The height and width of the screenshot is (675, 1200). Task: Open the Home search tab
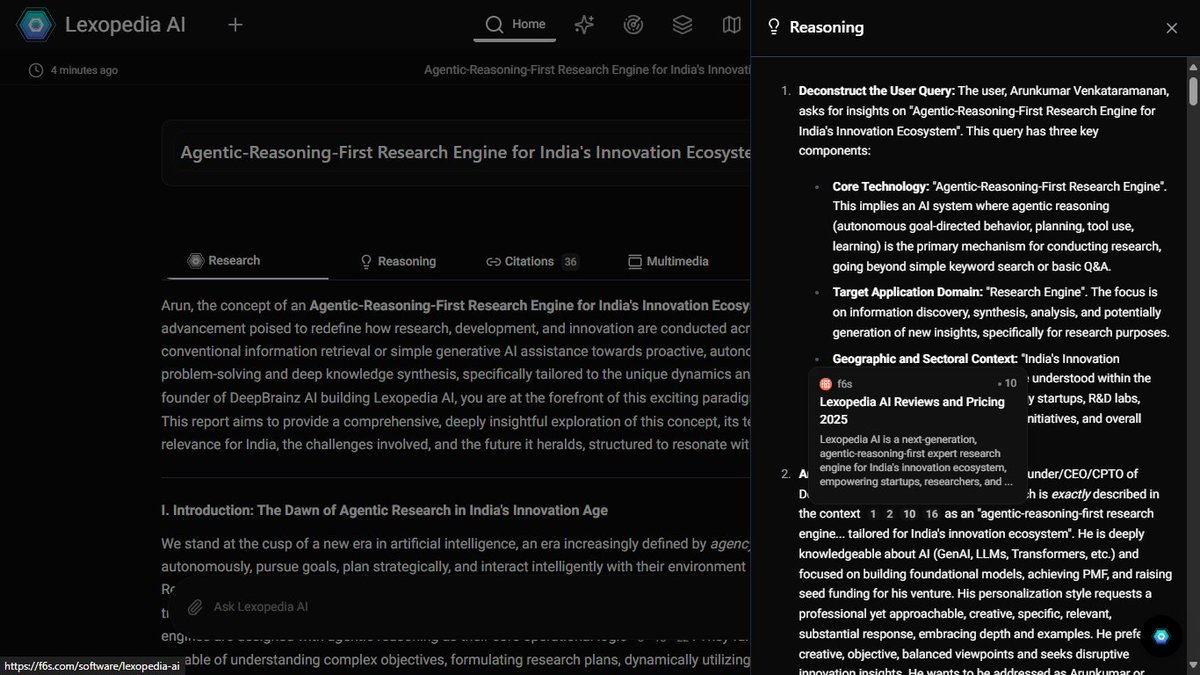515,25
